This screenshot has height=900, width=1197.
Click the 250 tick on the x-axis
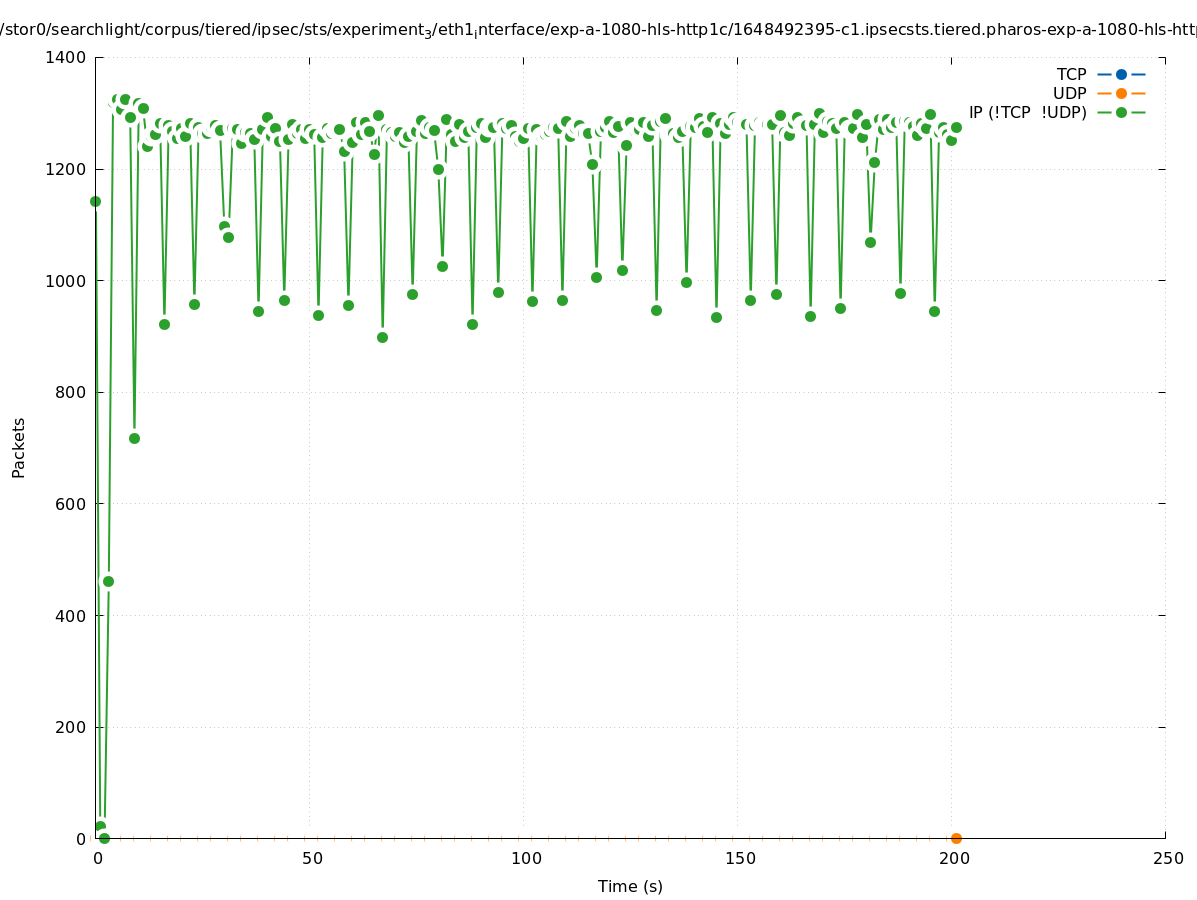click(1167, 858)
